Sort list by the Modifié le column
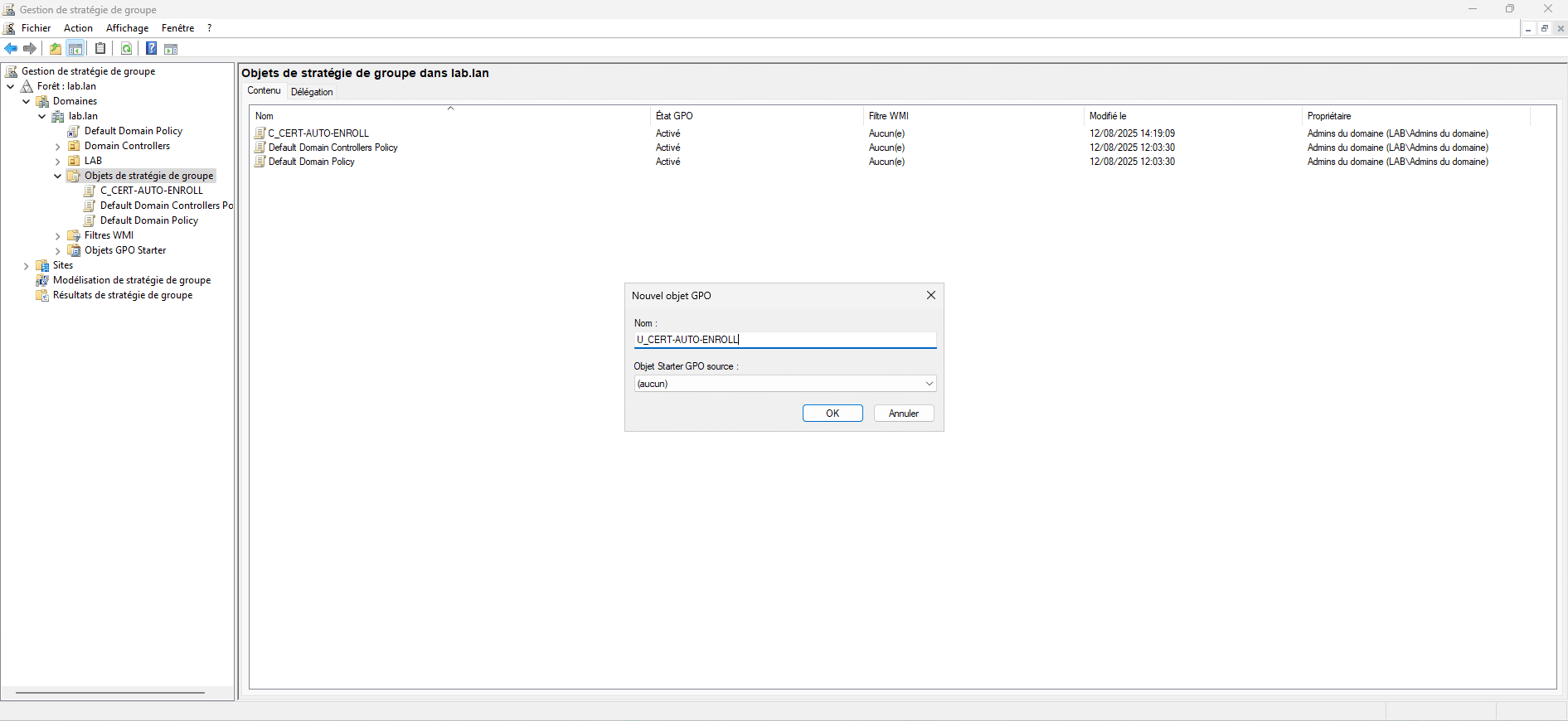1568x721 pixels. pyautogui.click(x=1108, y=116)
